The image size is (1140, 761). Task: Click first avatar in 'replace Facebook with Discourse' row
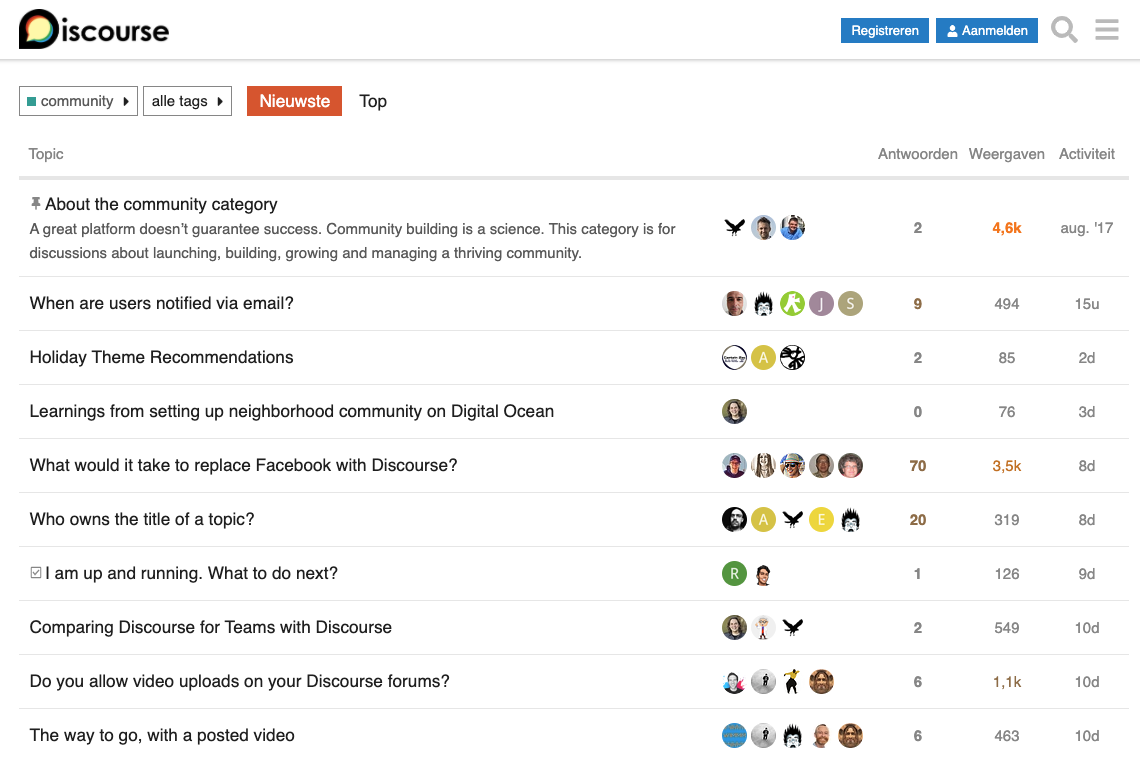[x=734, y=465]
